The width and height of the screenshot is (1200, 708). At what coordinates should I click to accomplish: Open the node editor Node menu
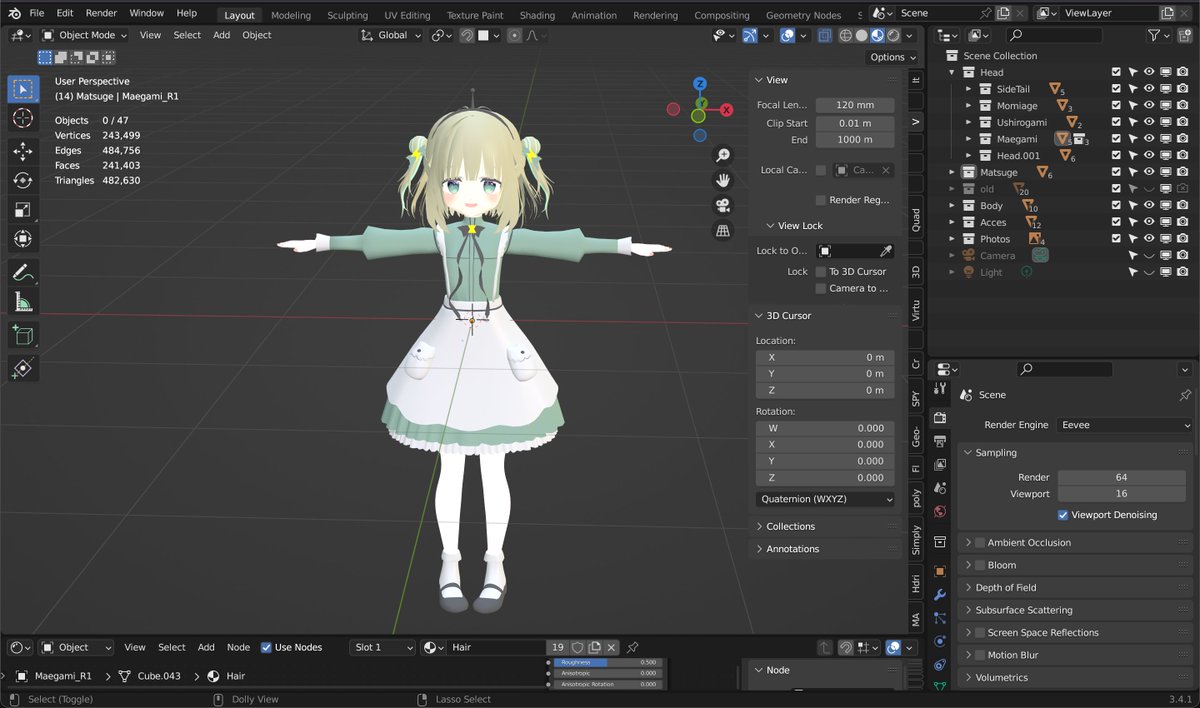[x=238, y=647]
